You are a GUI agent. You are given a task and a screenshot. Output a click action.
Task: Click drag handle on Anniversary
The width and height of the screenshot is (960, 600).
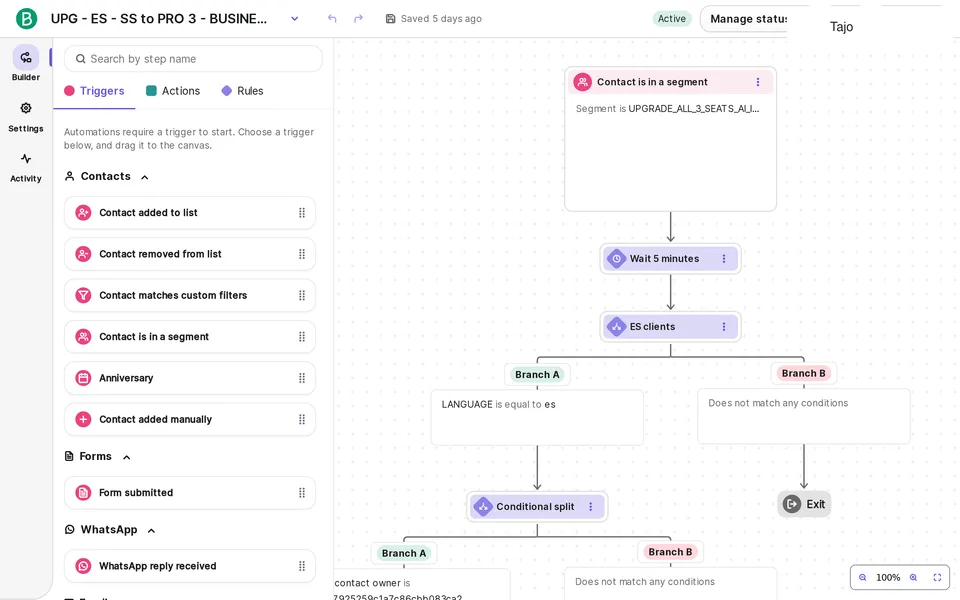click(x=302, y=378)
